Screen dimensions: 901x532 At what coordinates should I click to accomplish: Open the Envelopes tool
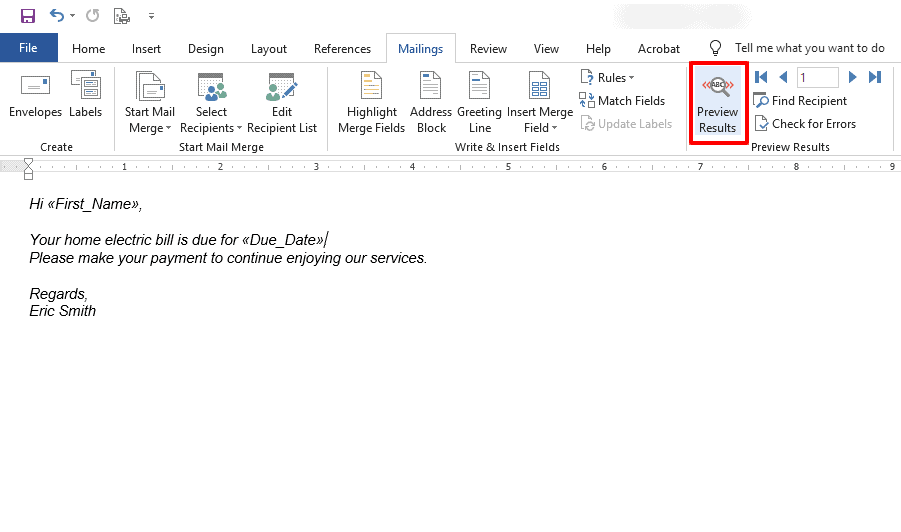[x=35, y=95]
